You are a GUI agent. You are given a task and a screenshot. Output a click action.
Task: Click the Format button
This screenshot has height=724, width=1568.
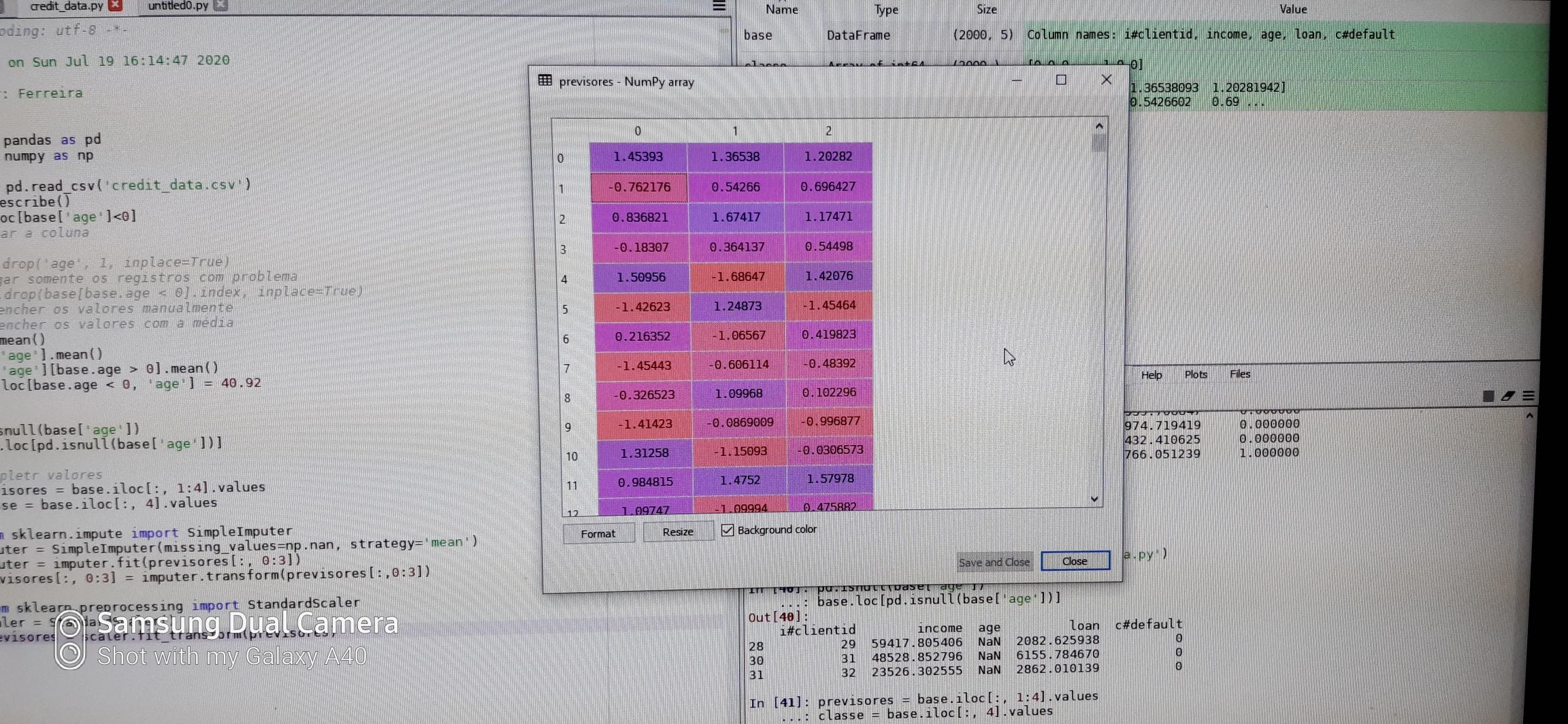[x=598, y=533]
